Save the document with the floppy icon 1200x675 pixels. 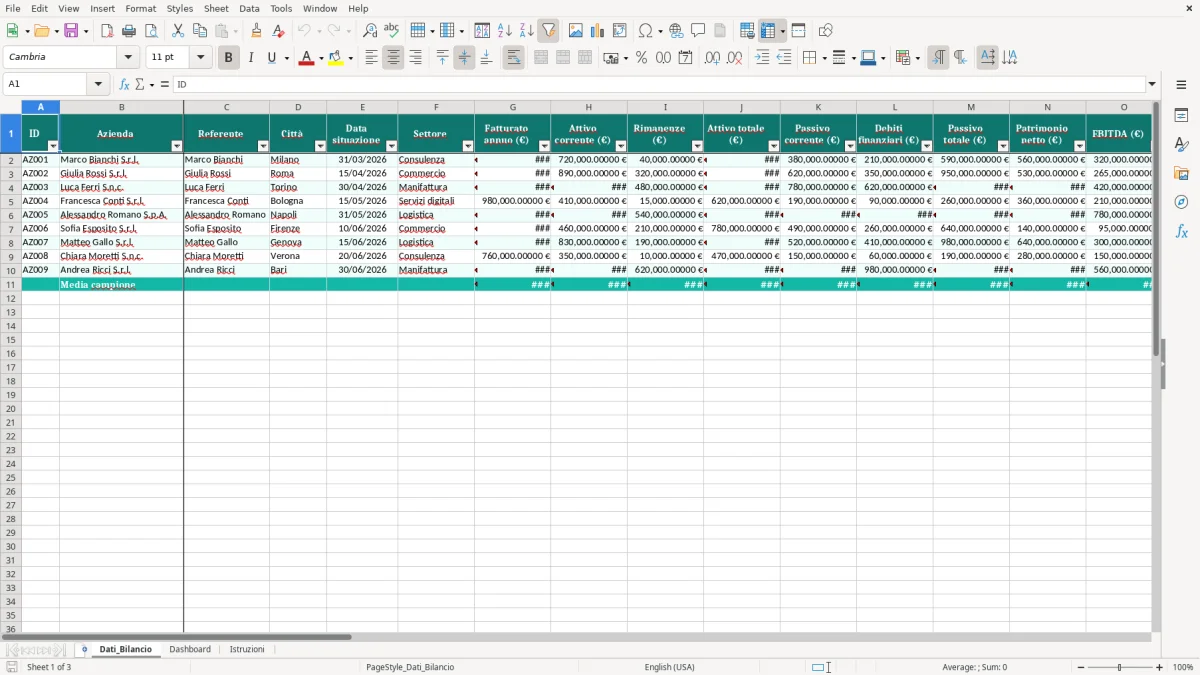tap(71, 31)
